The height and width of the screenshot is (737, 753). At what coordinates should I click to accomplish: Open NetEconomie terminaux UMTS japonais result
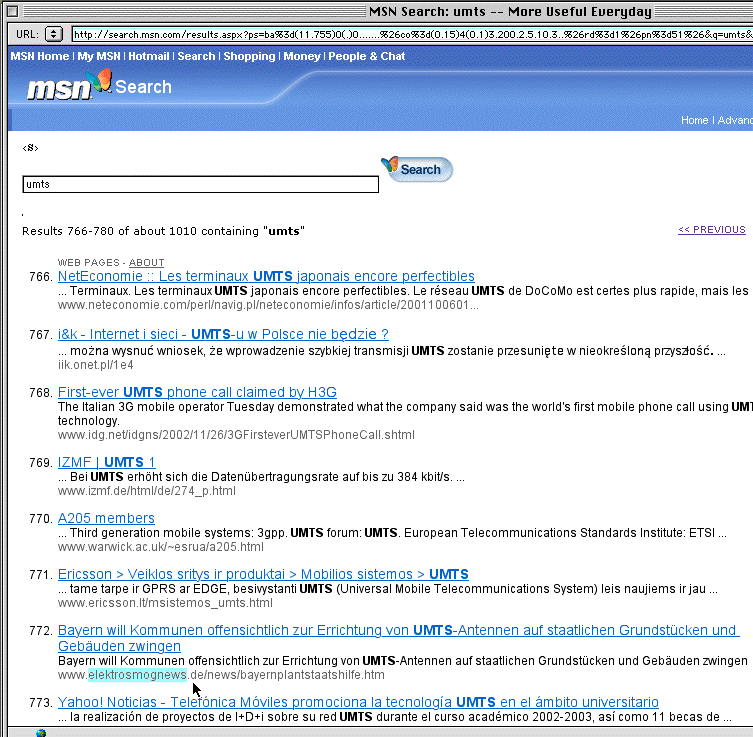[x=266, y=276]
